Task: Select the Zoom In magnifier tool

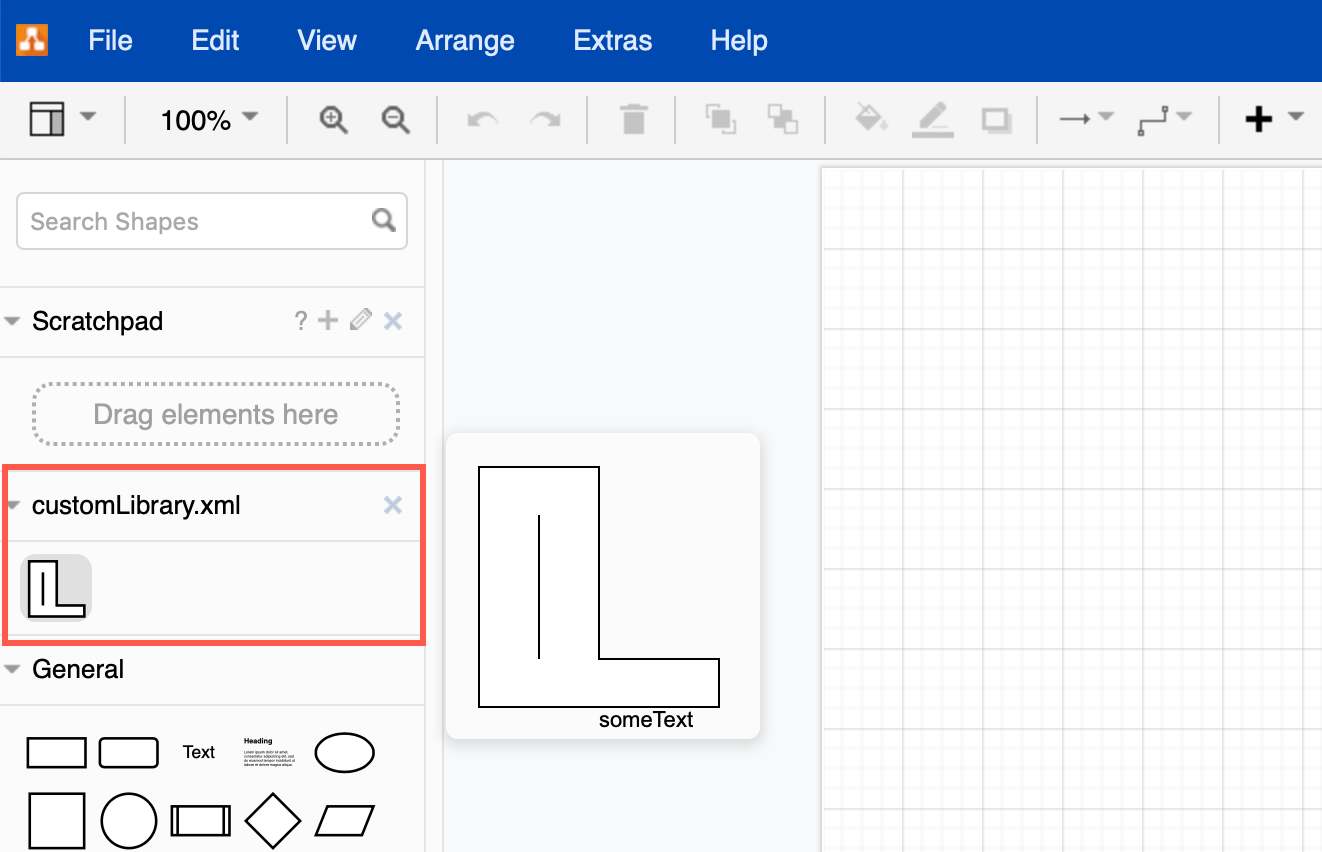Action: pyautogui.click(x=333, y=119)
